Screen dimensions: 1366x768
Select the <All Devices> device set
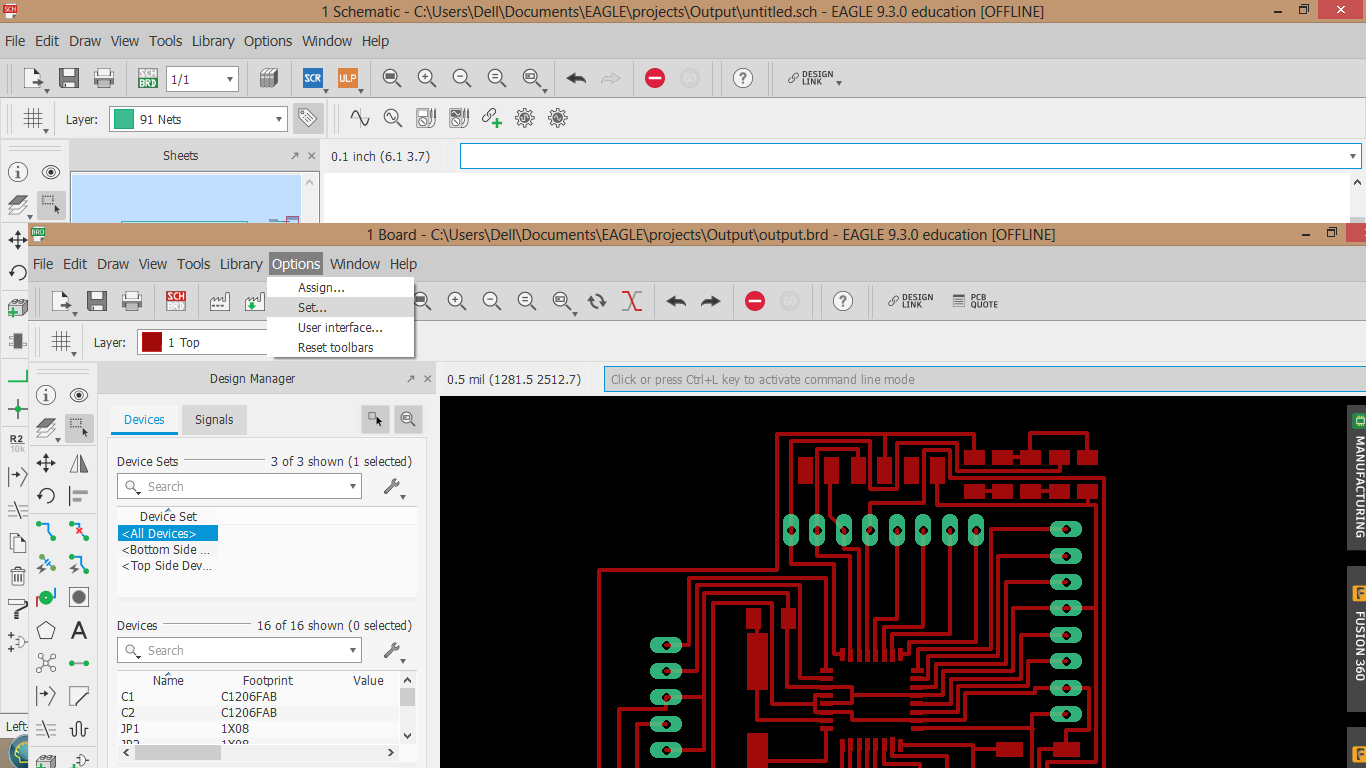(x=168, y=534)
